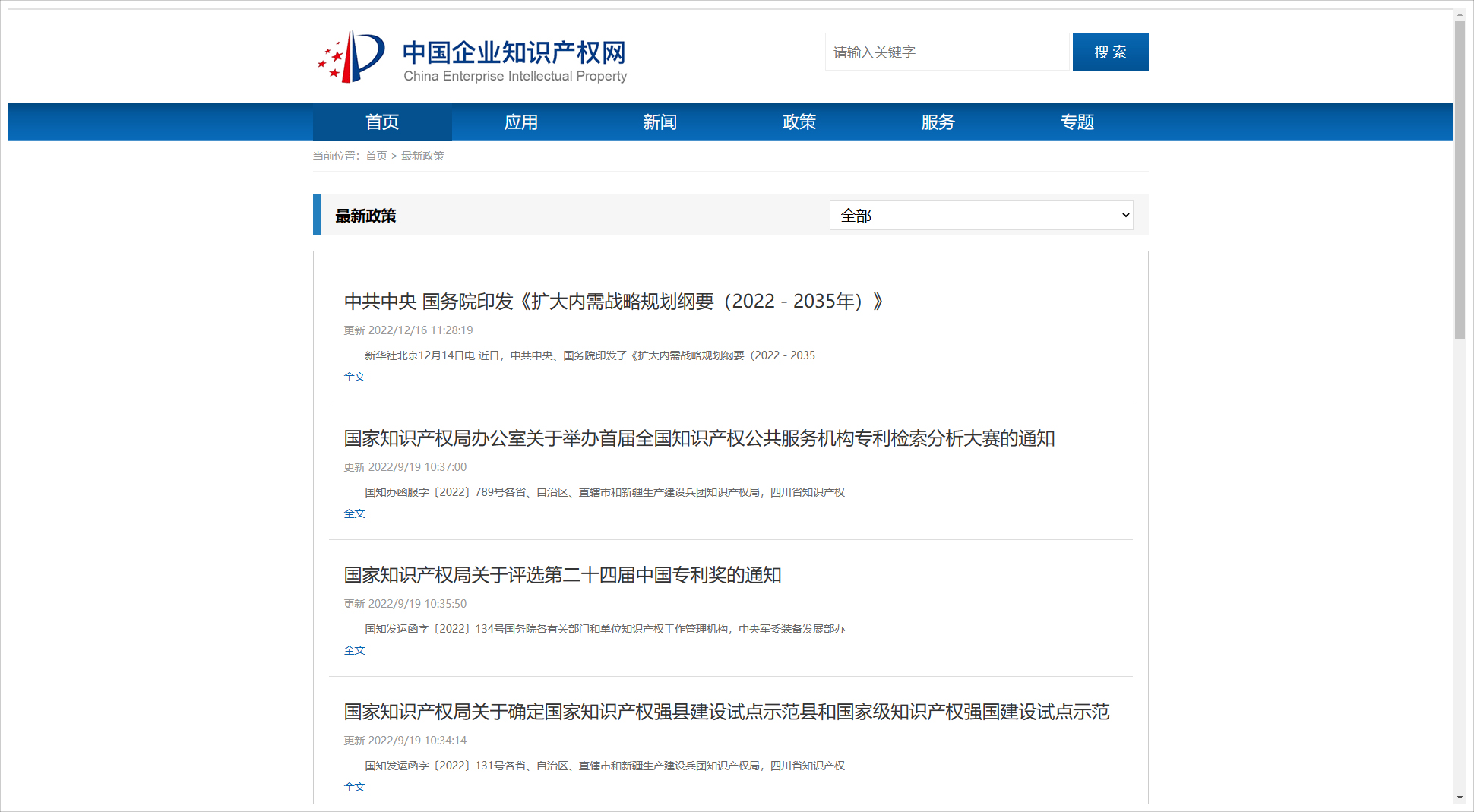This screenshot has width=1474, height=812.
Task: Navigate to the 服务 section
Action: pyautogui.click(x=938, y=122)
